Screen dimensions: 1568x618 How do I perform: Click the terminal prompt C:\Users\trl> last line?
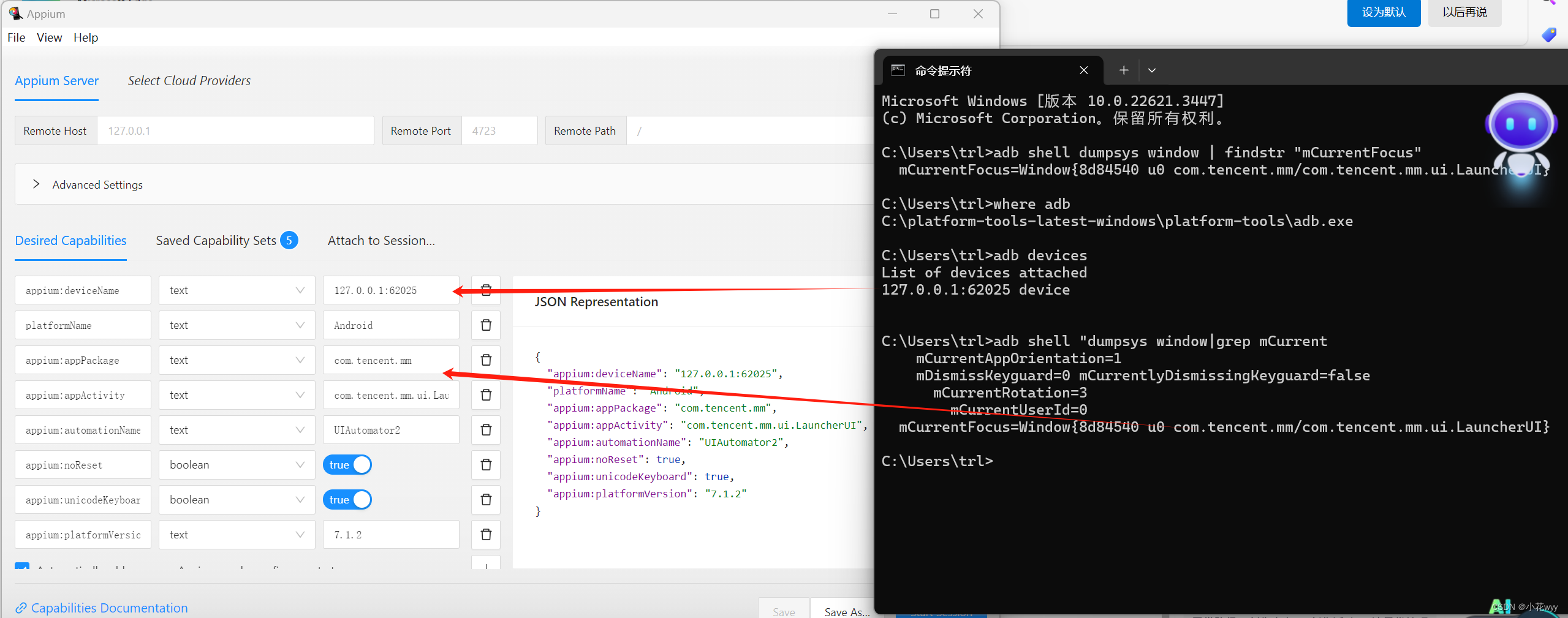[937, 461]
